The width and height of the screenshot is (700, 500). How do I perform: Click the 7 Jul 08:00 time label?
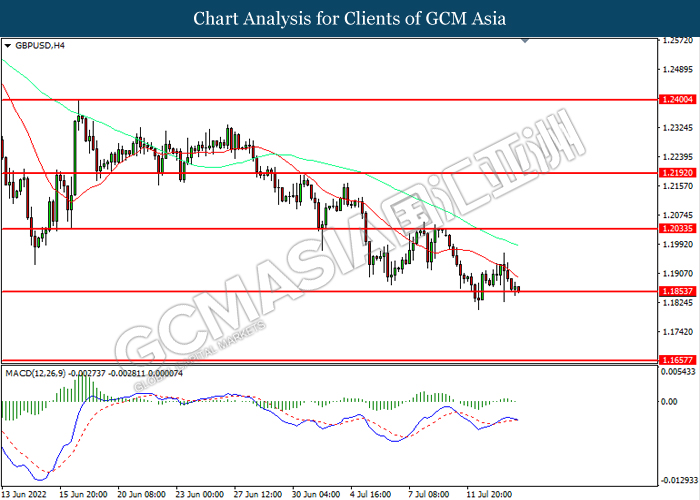click(429, 494)
